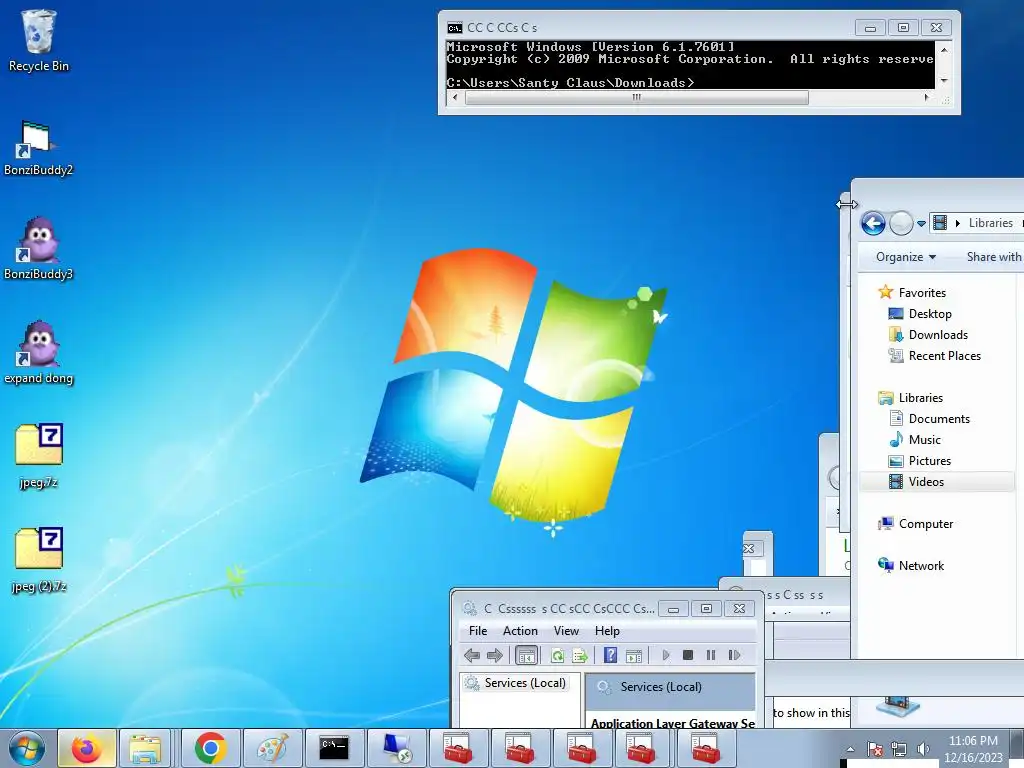This screenshot has width=1024, height=768.
Task: Select Network in Explorer navigation pane
Action: pos(911,566)
